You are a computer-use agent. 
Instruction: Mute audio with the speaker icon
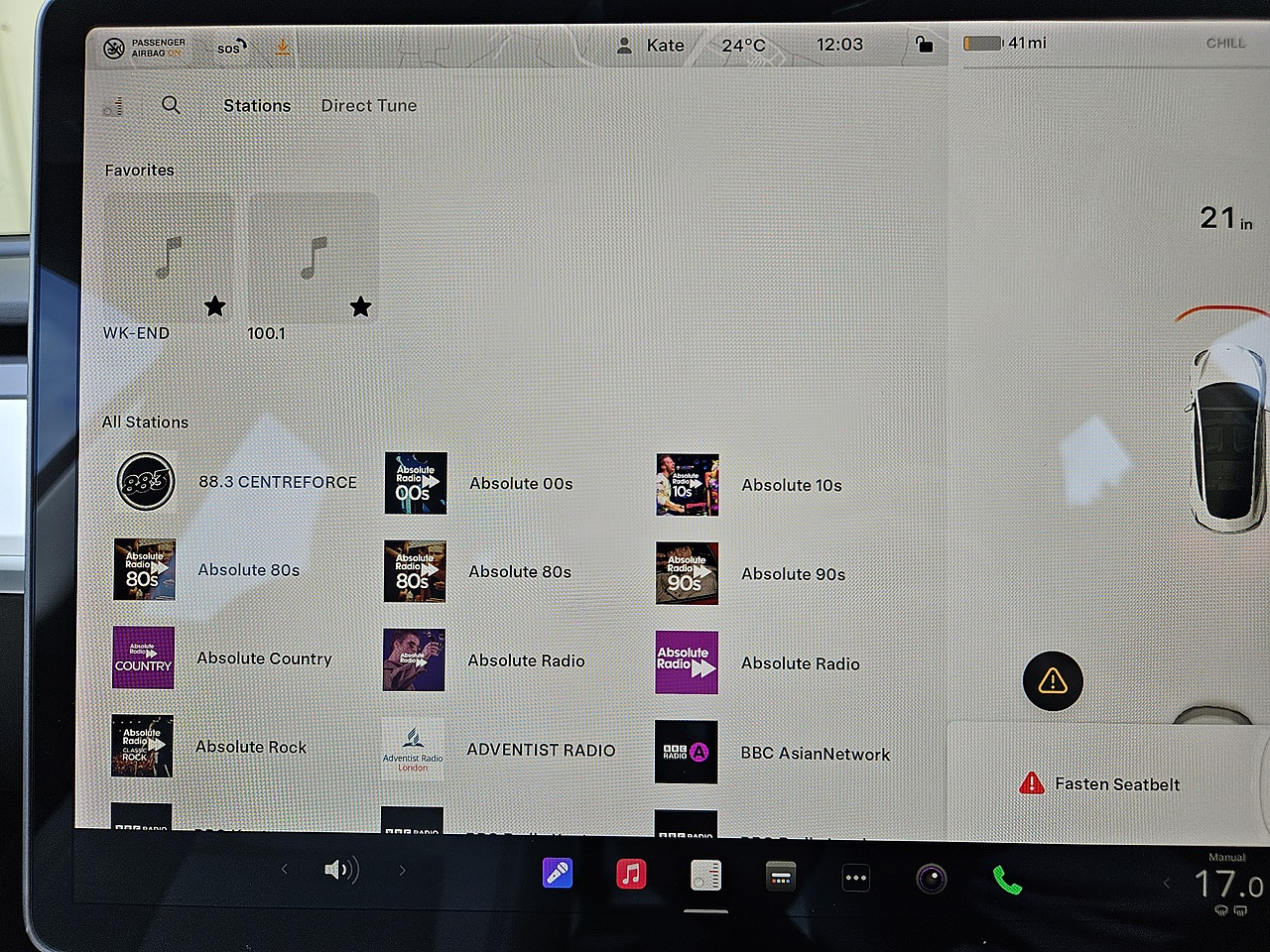(340, 870)
